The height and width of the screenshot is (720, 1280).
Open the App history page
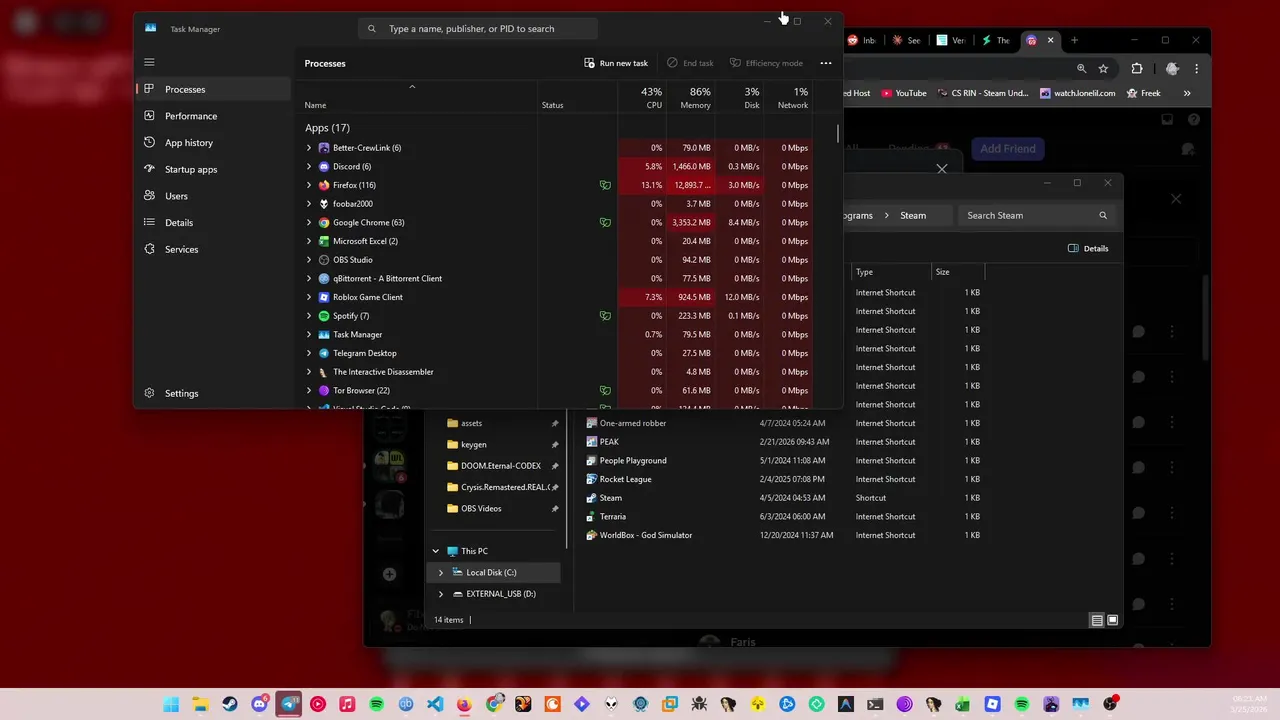pyautogui.click(x=213, y=143)
